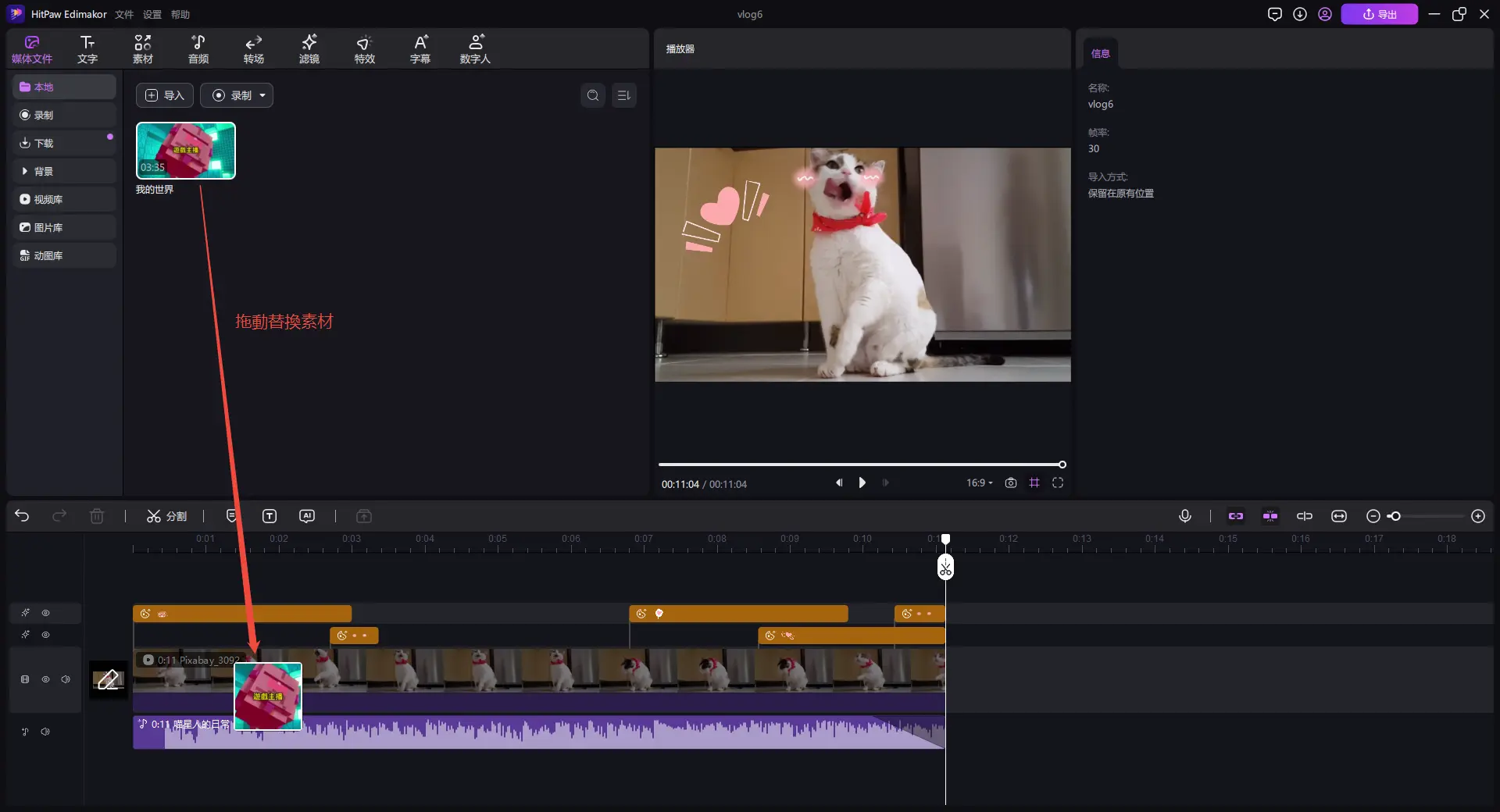
Task: Open 图片库 image library
Action: click(x=64, y=227)
